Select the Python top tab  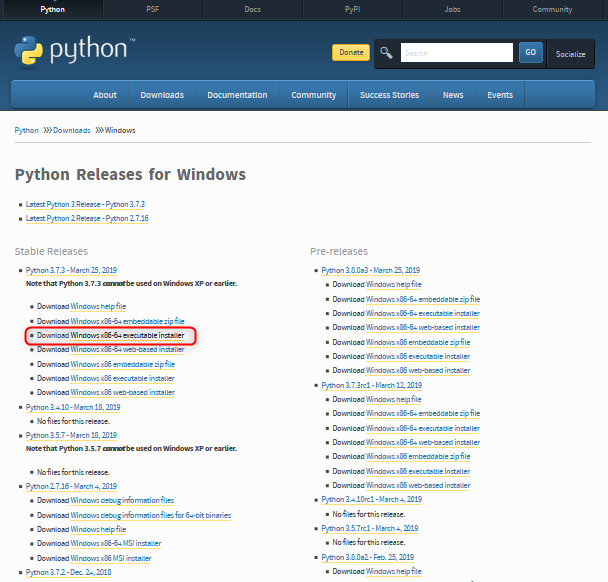tap(53, 9)
